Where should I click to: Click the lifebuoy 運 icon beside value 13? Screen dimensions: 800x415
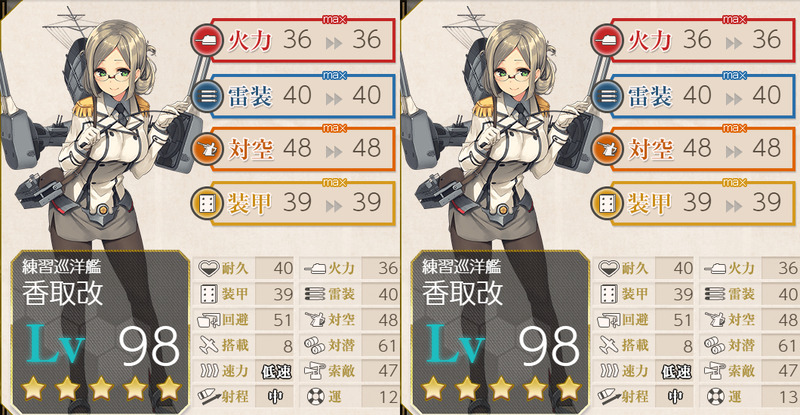pyautogui.click(x=716, y=396)
